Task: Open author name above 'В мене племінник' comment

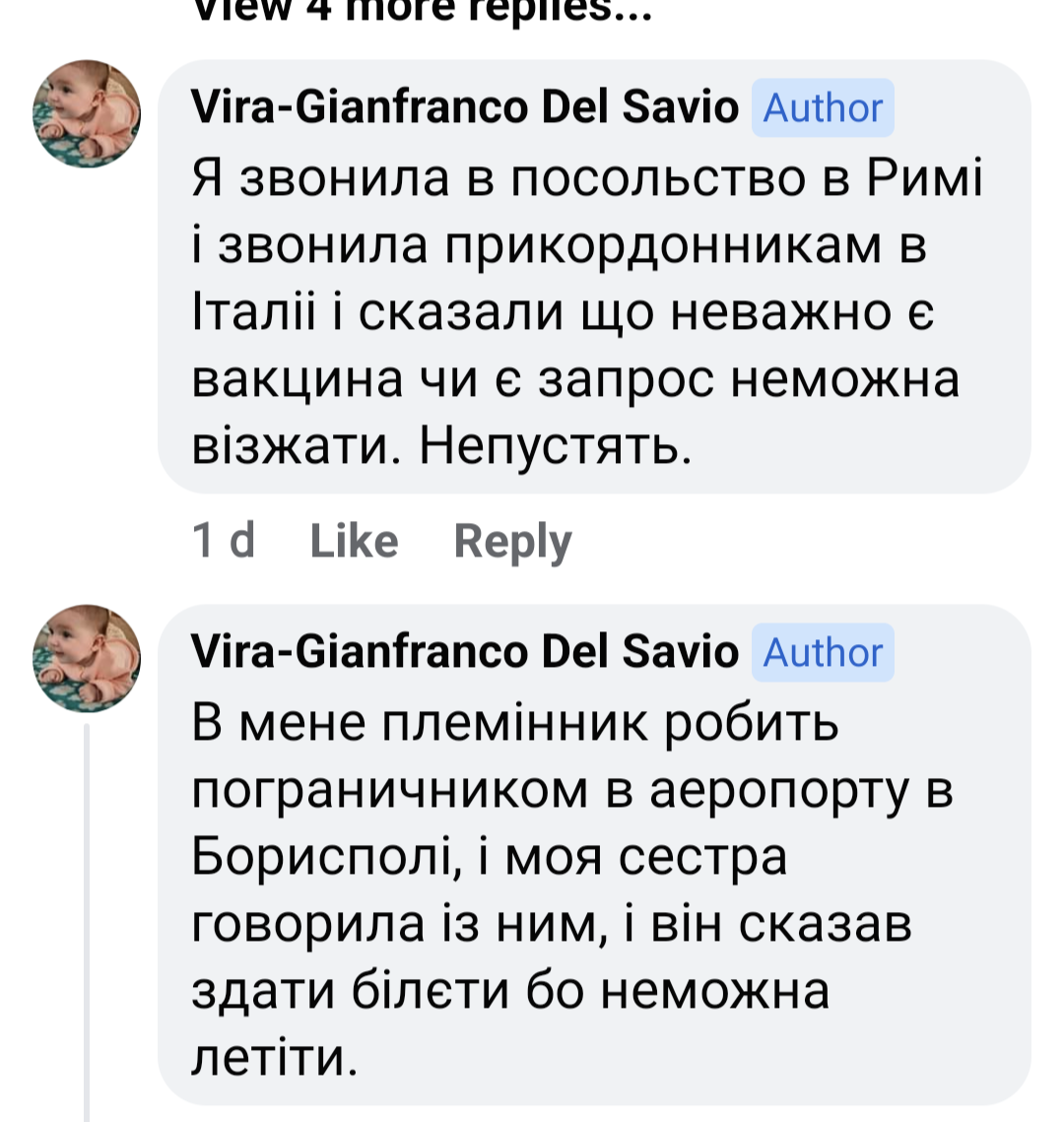Action: coord(464,652)
